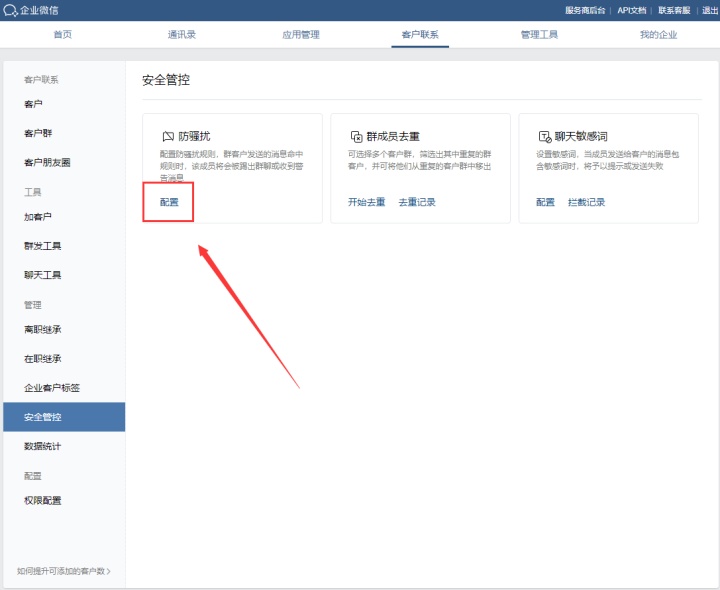Switch to the 首页 tab
The image size is (720, 590).
click(62, 34)
